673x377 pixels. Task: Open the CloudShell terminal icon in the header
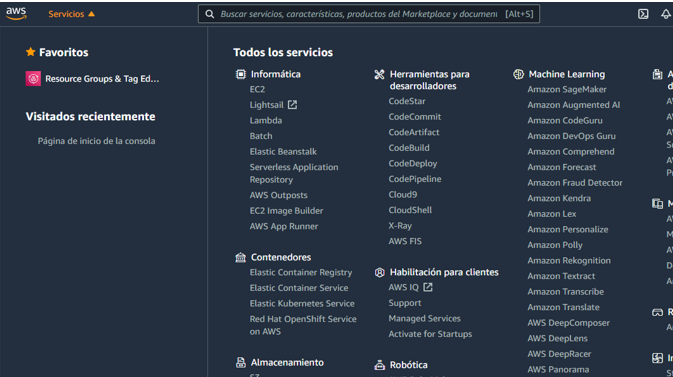click(643, 14)
